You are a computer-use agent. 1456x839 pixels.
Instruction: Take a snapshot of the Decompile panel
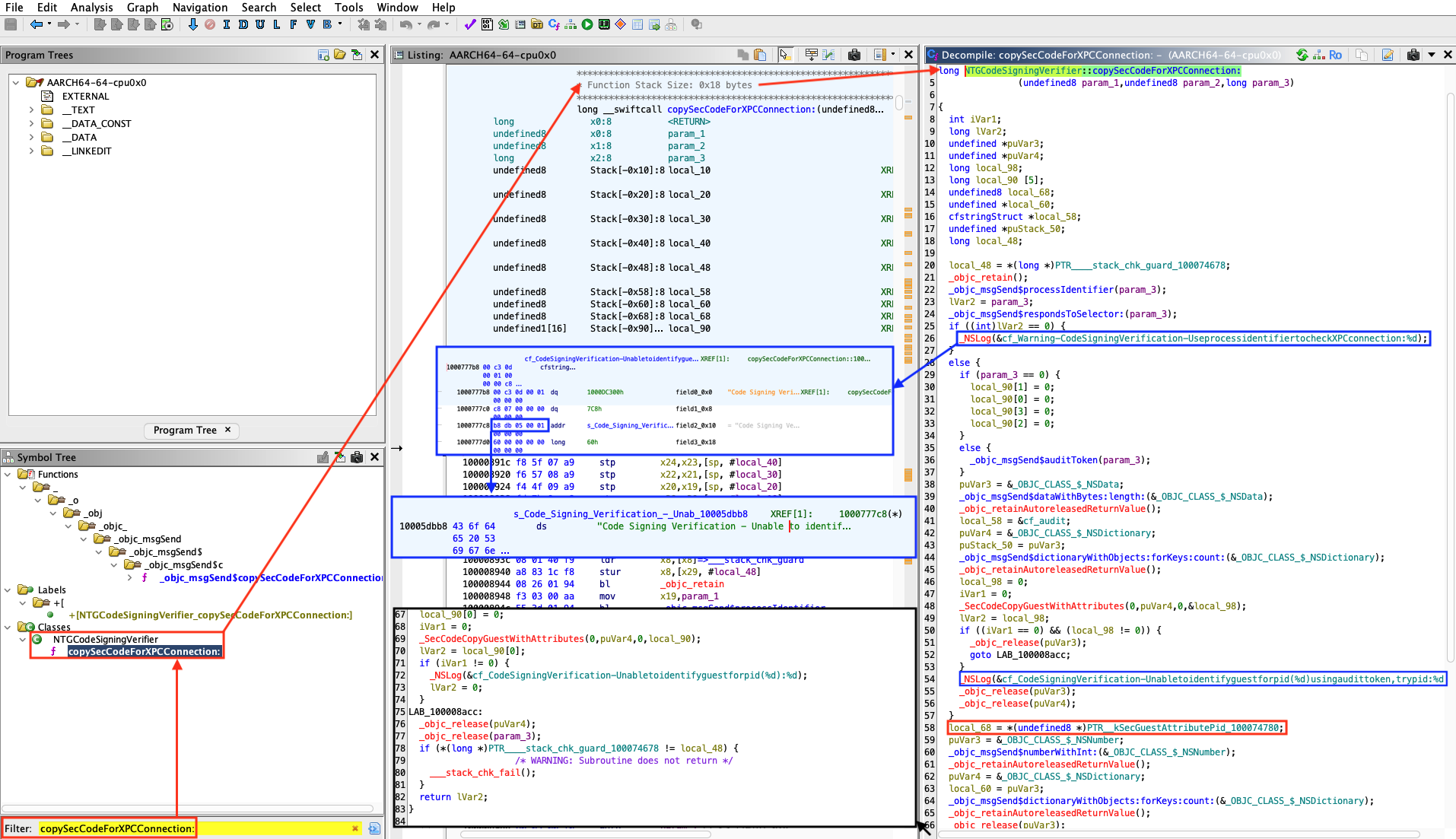point(1413,55)
